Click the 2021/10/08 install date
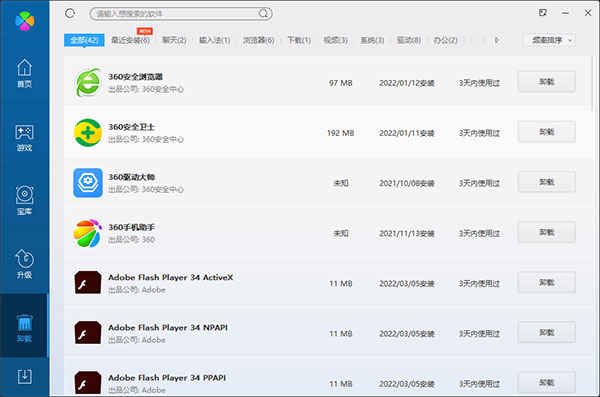The height and width of the screenshot is (397, 600). 406,183
